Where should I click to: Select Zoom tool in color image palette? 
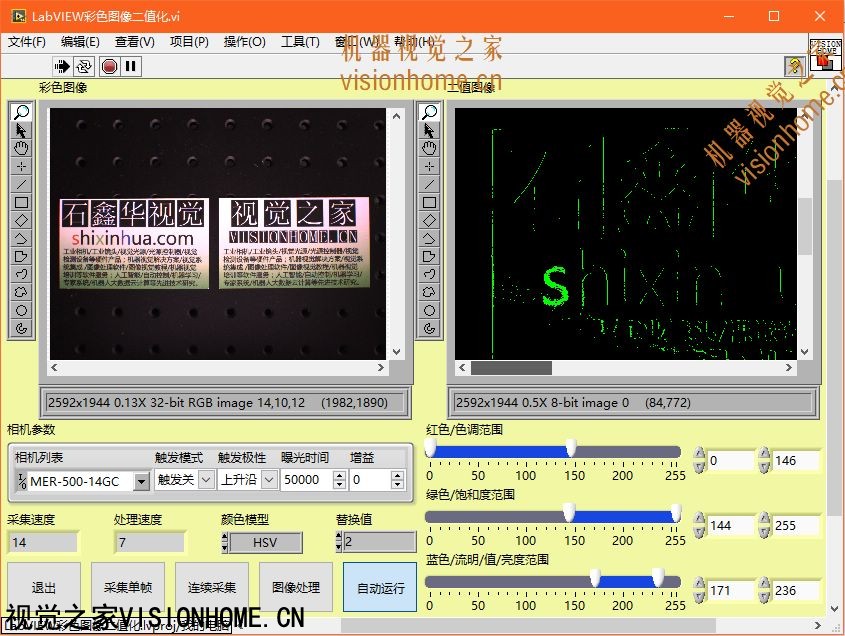point(21,112)
